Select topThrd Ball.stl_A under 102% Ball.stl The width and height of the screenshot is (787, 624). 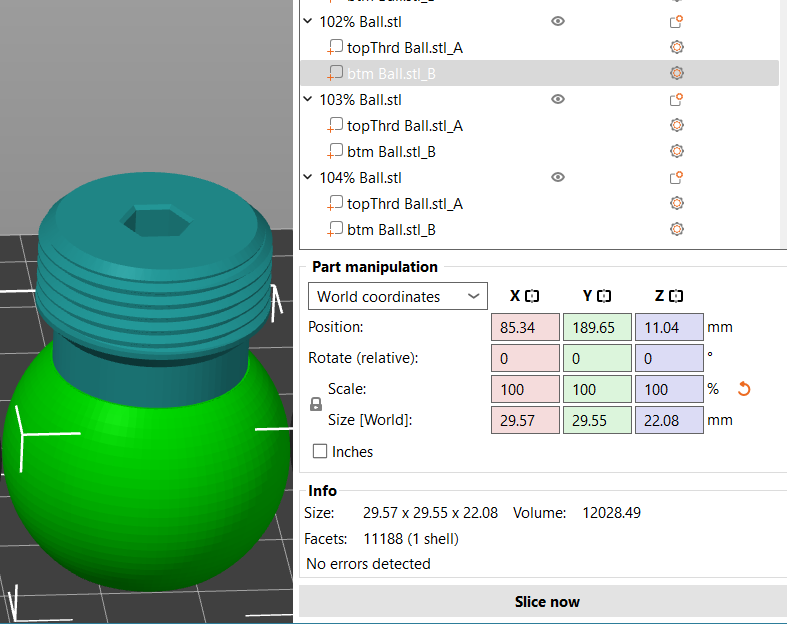coord(540,48)
